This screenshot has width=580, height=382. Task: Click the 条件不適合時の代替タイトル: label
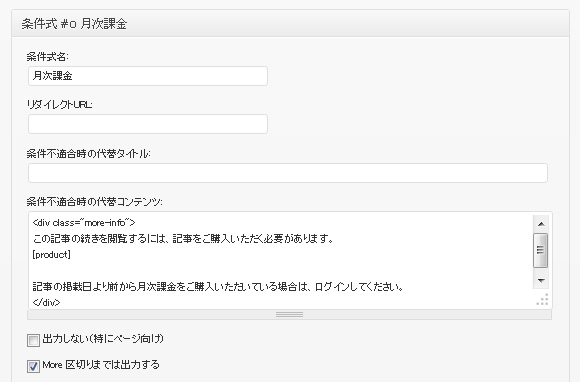pos(88,153)
